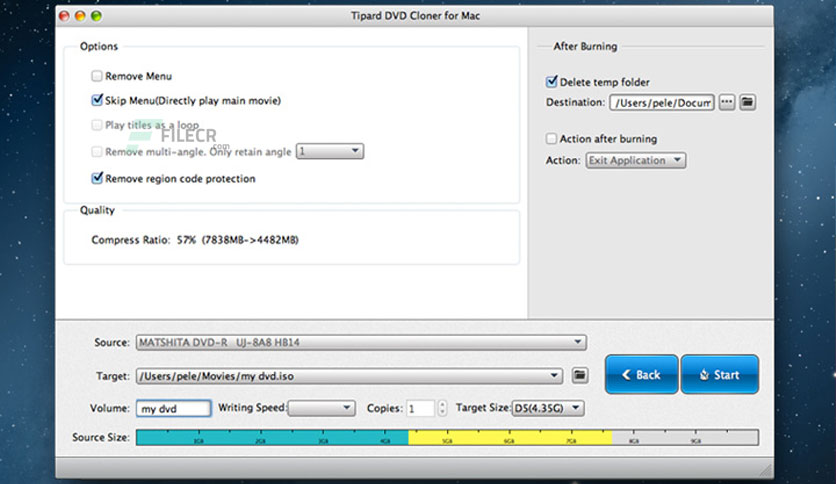Open the Exit Application action dropdown
Viewport: 836px width, 484px height.
click(636, 160)
